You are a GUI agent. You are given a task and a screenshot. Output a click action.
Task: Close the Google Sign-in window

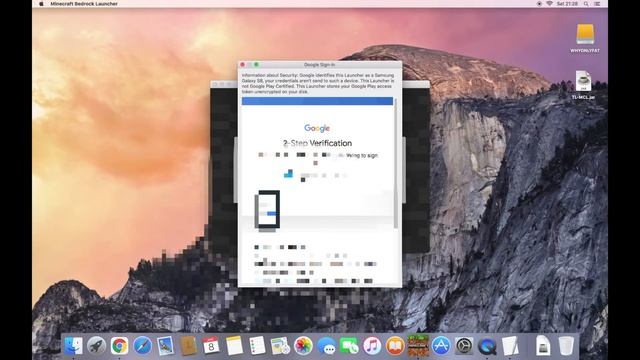point(243,64)
